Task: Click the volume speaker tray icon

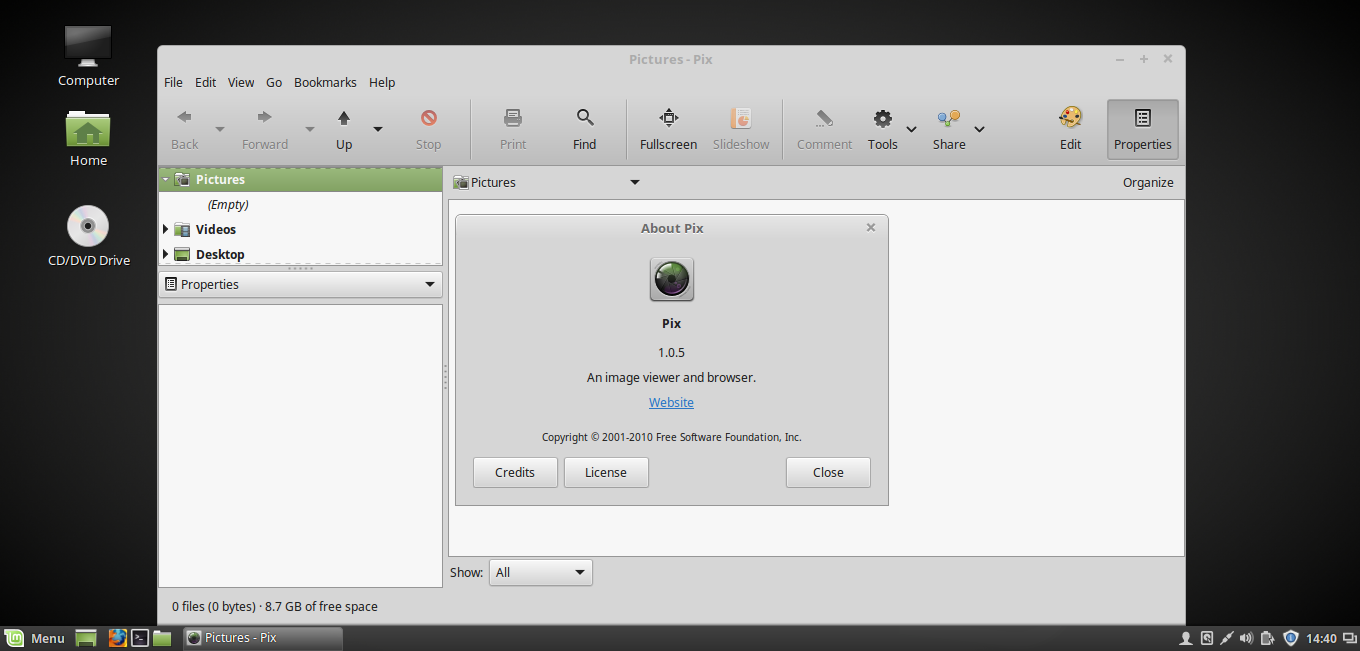Action: 1246,638
